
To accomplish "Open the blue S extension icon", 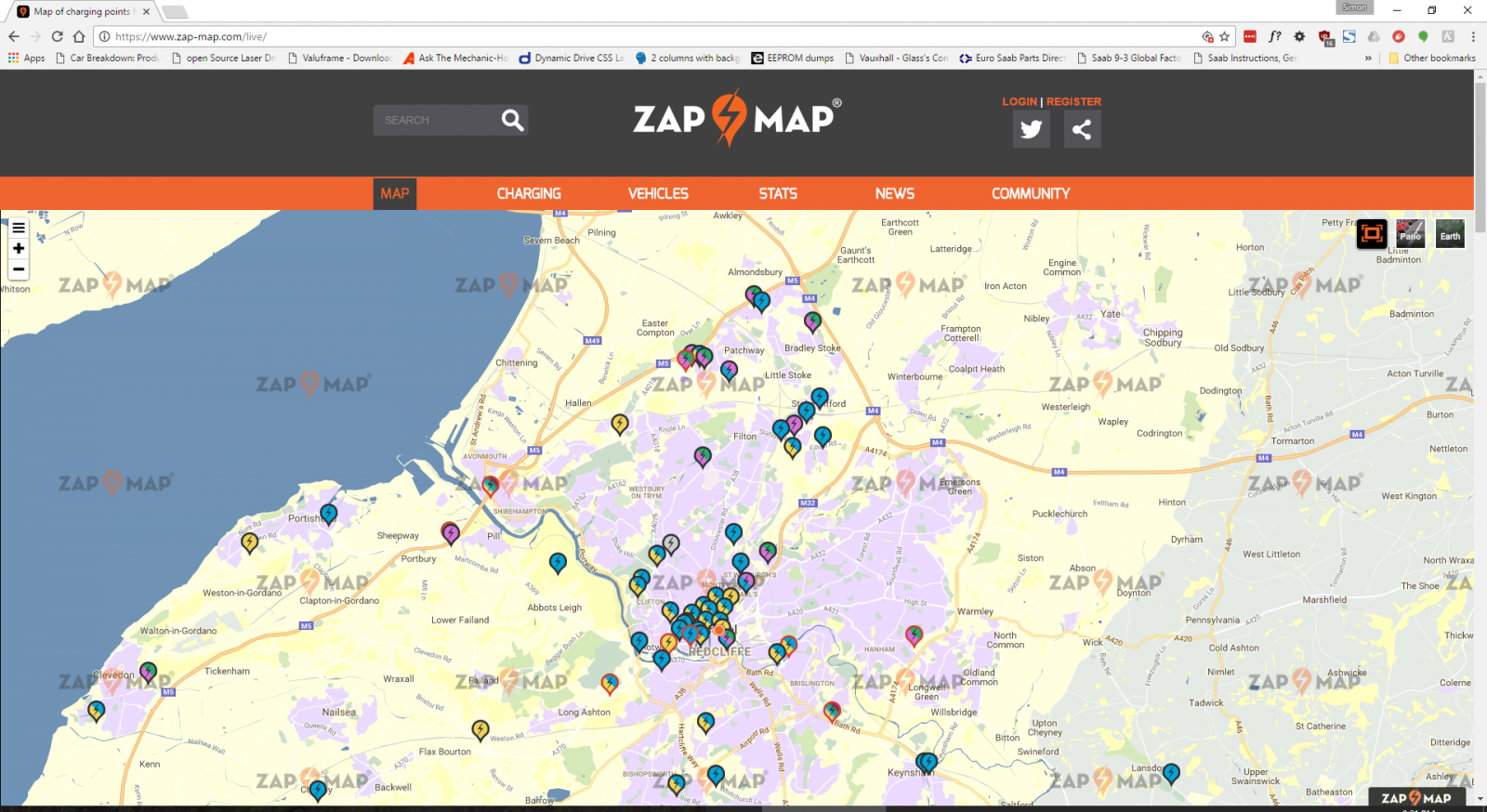I will tap(1349, 36).
